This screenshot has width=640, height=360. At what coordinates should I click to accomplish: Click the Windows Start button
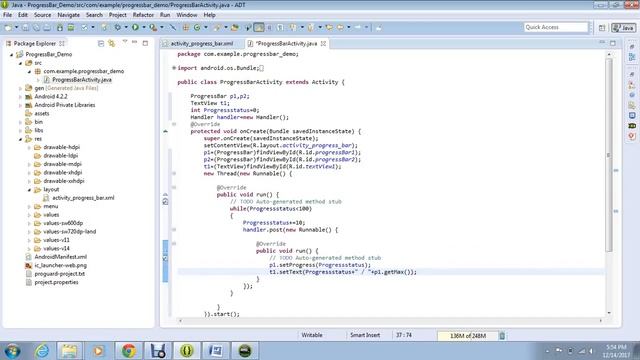point(13,351)
